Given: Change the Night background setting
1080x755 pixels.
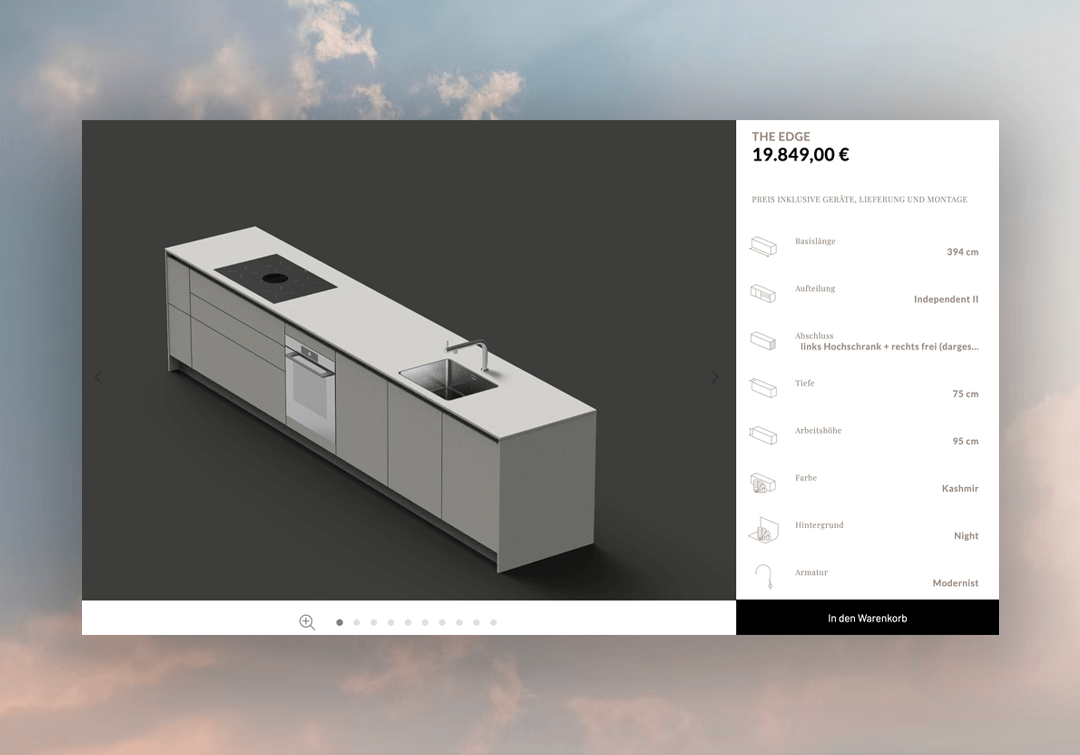Looking at the screenshot, I should (x=965, y=536).
